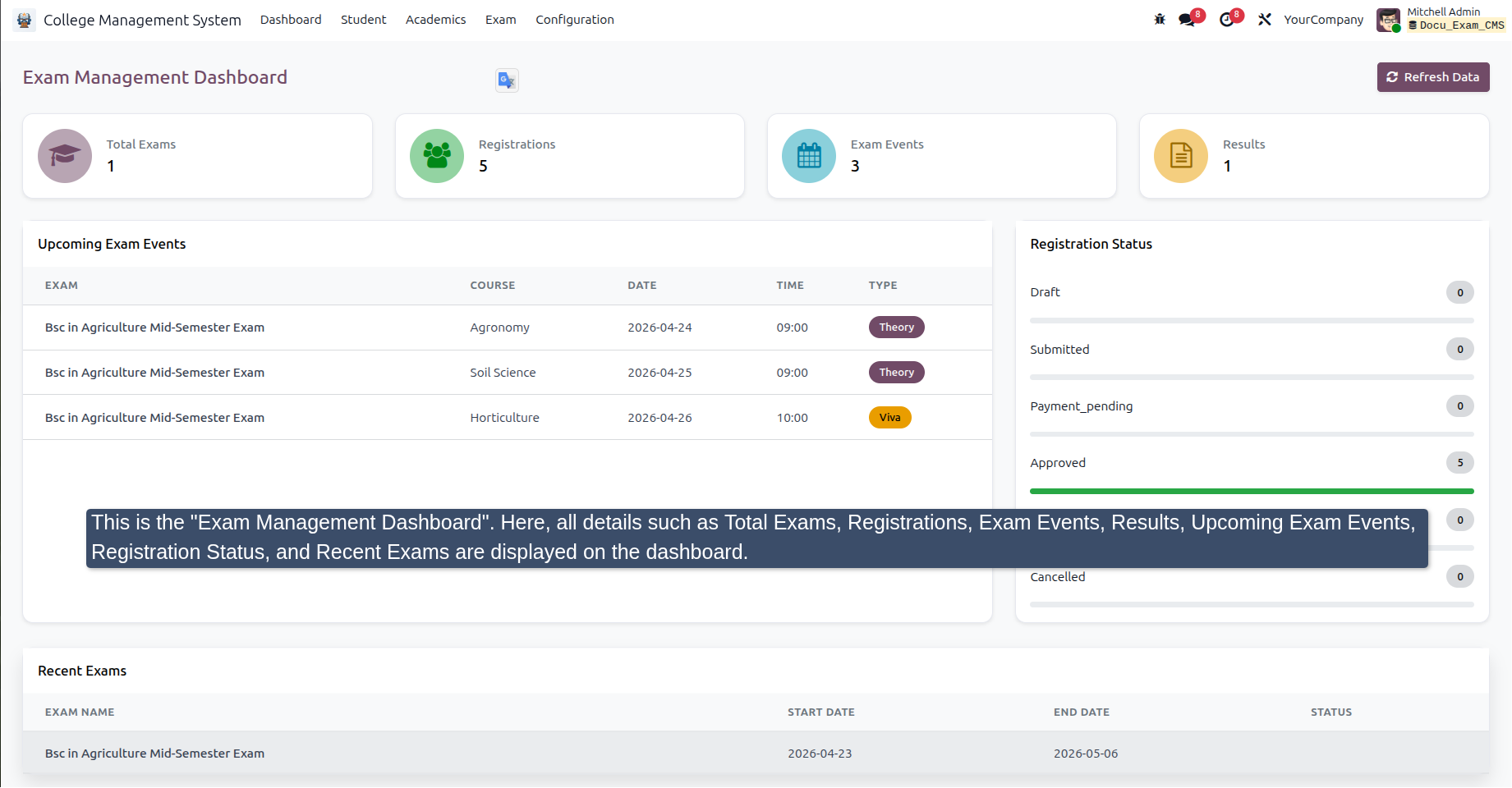Screen dimensions: 1512x788
Task: Click the Google Translate icon
Action: pos(507,80)
